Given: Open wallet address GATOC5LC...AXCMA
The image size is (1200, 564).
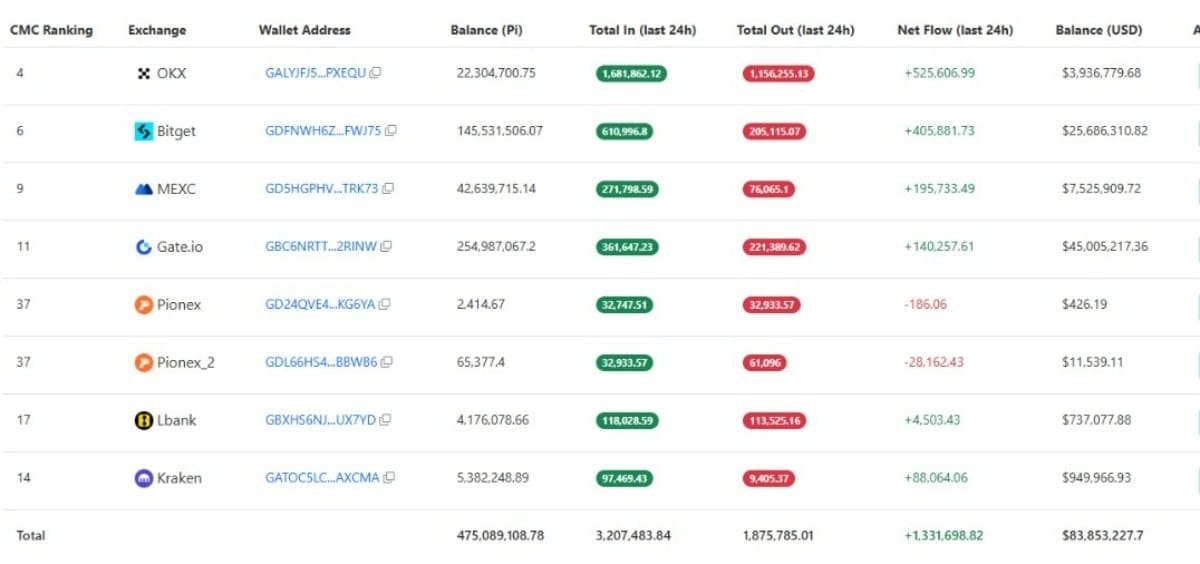Looking at the screenshot, I should coord(322,478).
